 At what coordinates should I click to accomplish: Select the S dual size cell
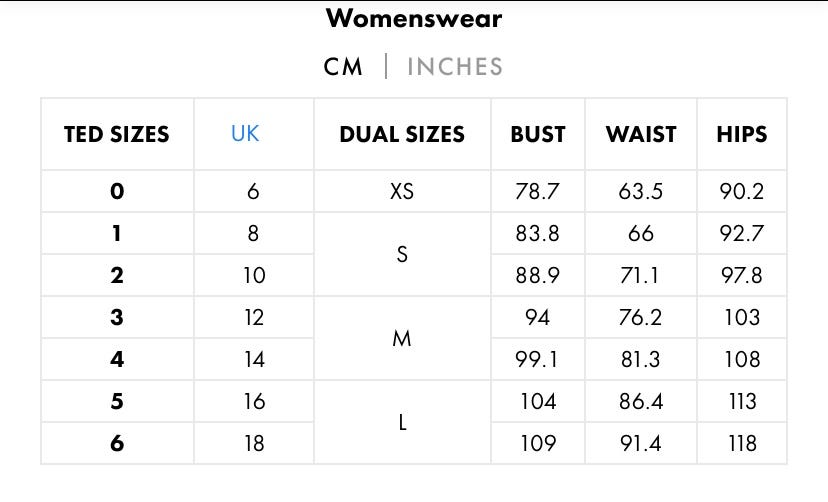402,255
